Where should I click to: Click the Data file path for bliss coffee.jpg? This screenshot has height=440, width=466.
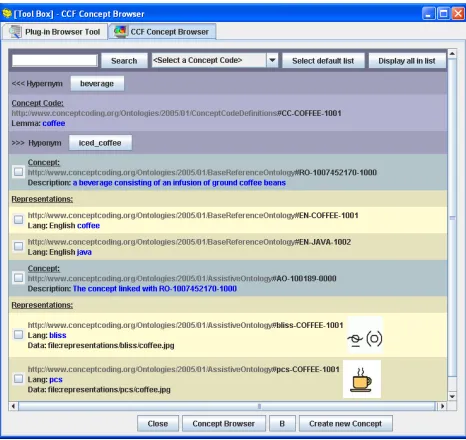(101, 345)
